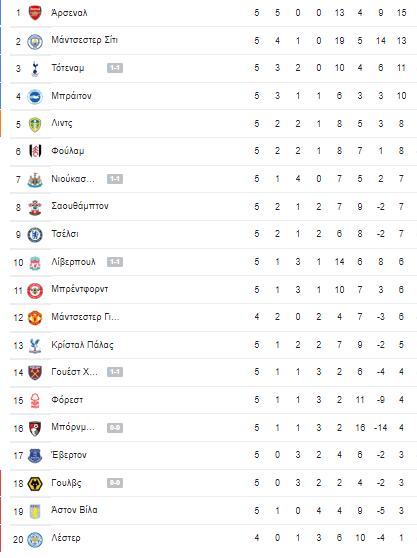Image resolution: width=417 pixels, height=558 pixels.
Task: Open the 0-0 badge next to Μπόρνμ...
Action: (115, 428)
